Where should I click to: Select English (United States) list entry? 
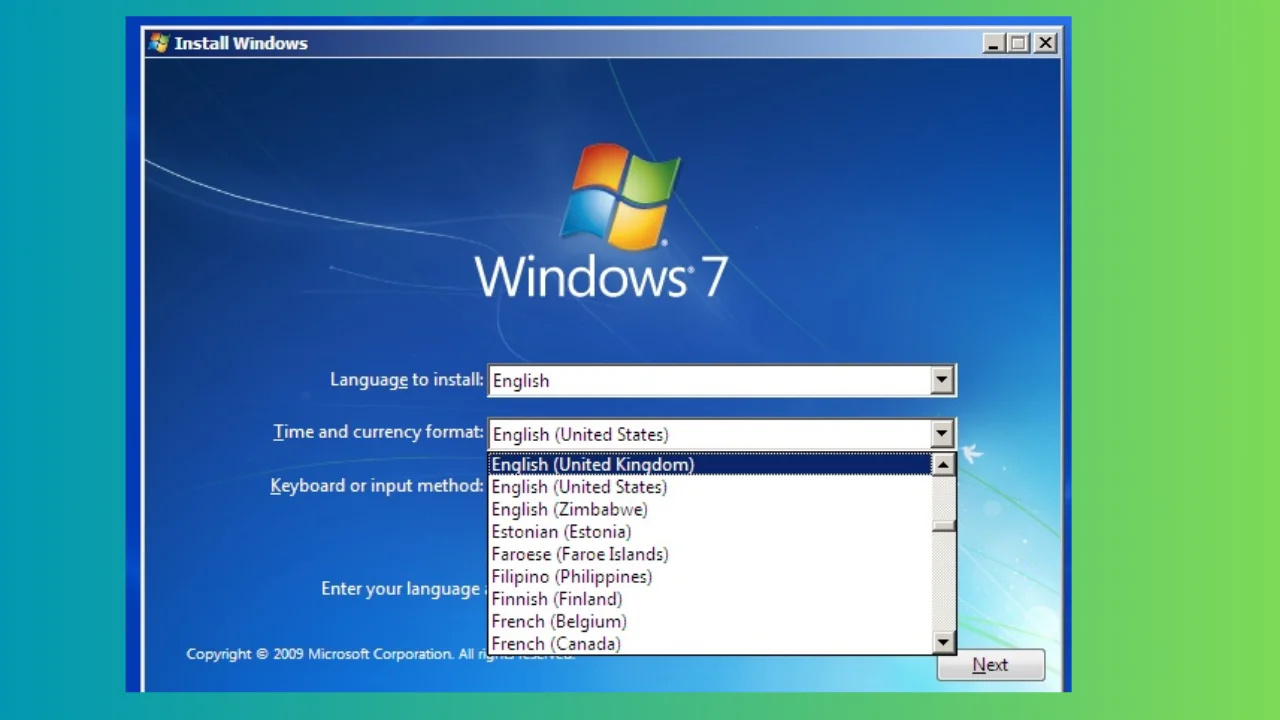point(710,487)
